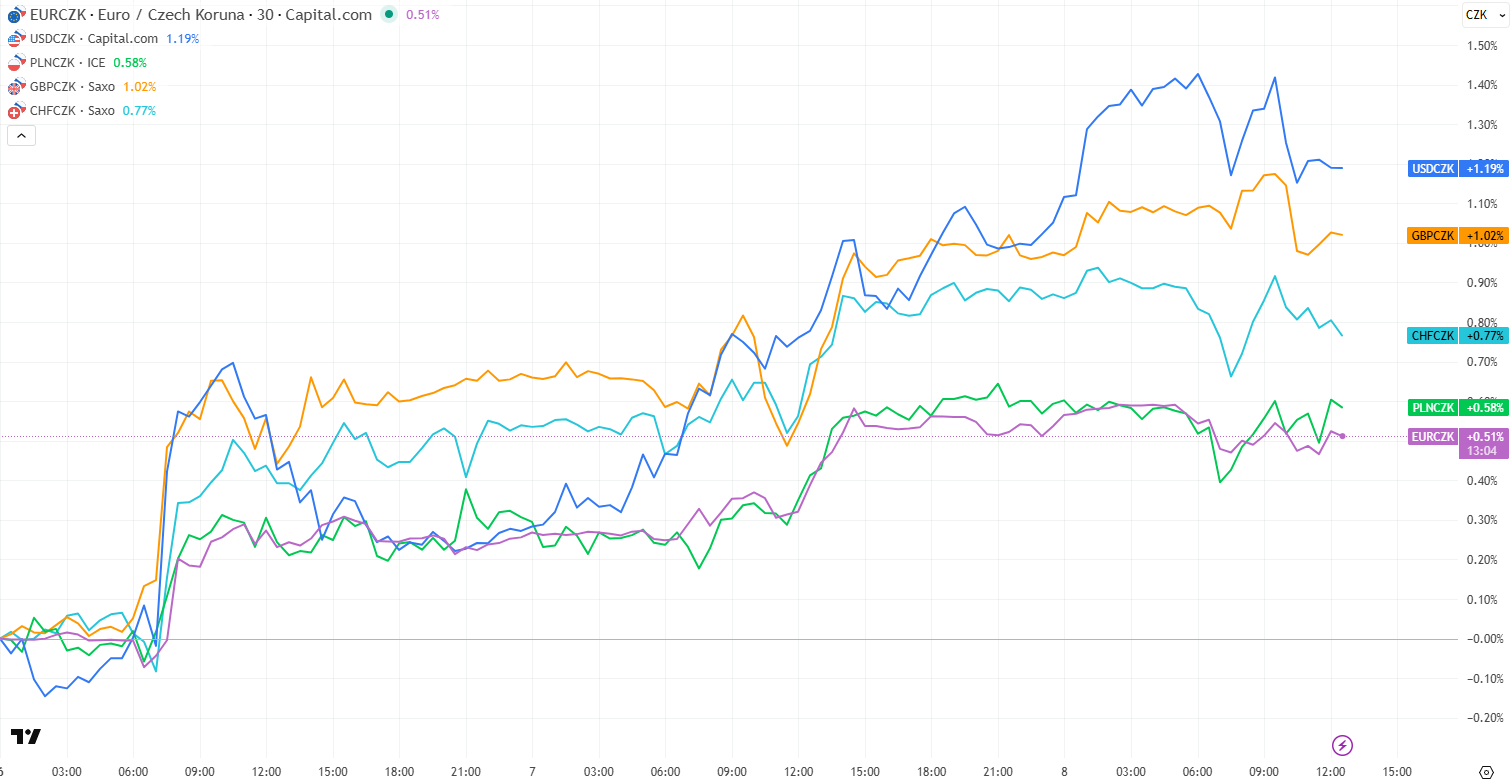Click the purple EURCZK price scale label
1512x779 pixels.
pos(1433,437)
